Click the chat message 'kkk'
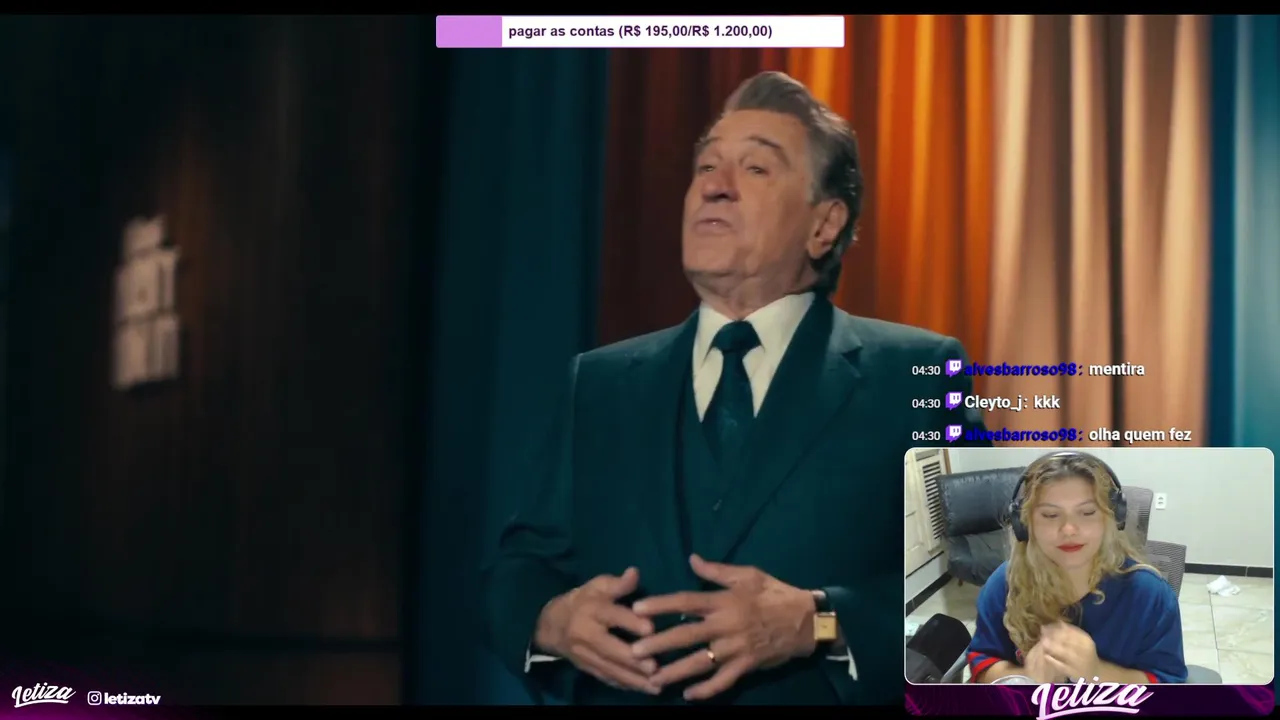 pyautogui.click(x=1047, y=402)
